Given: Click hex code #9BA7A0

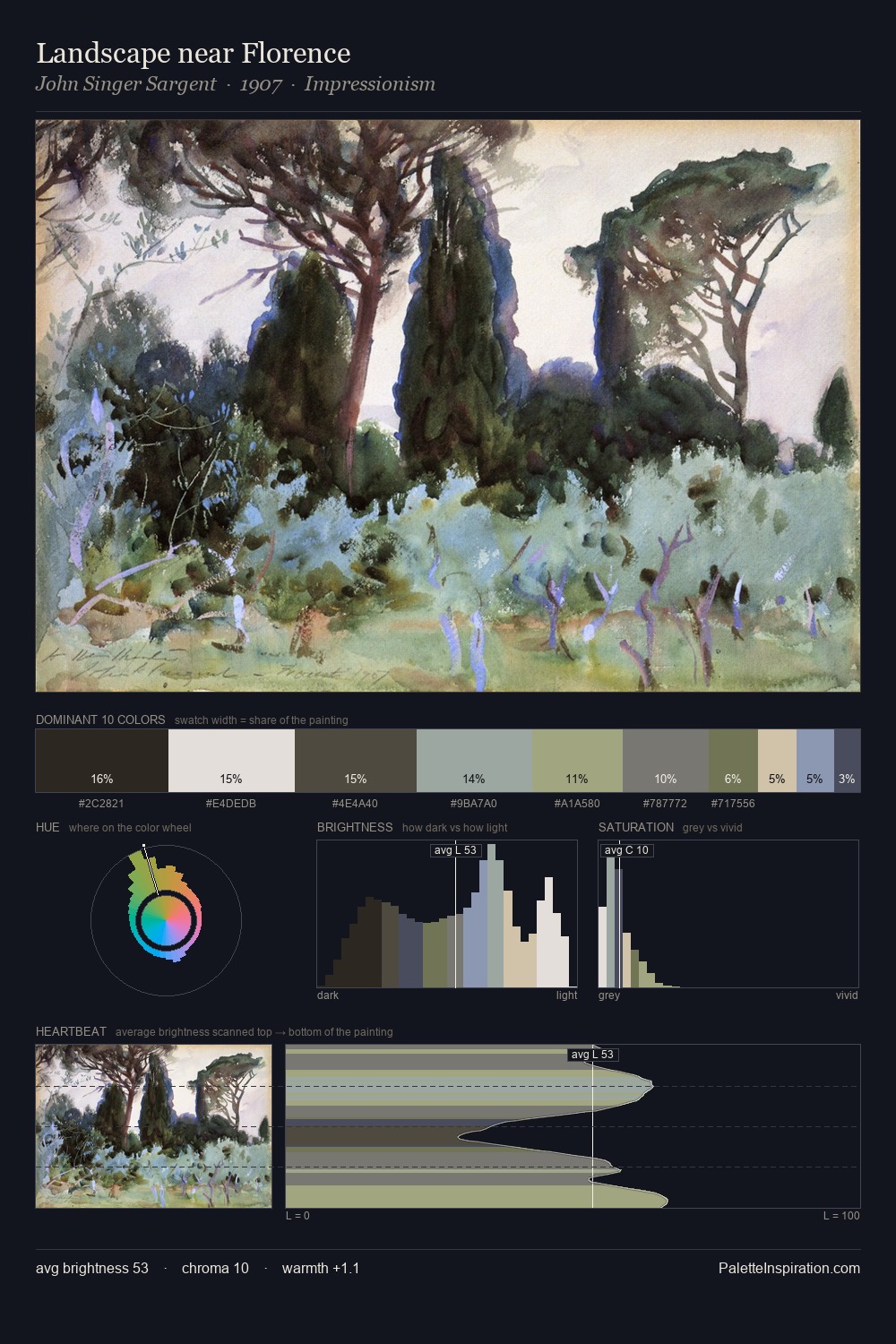Looking at the screenshot, I should click(x=474, y=804).
